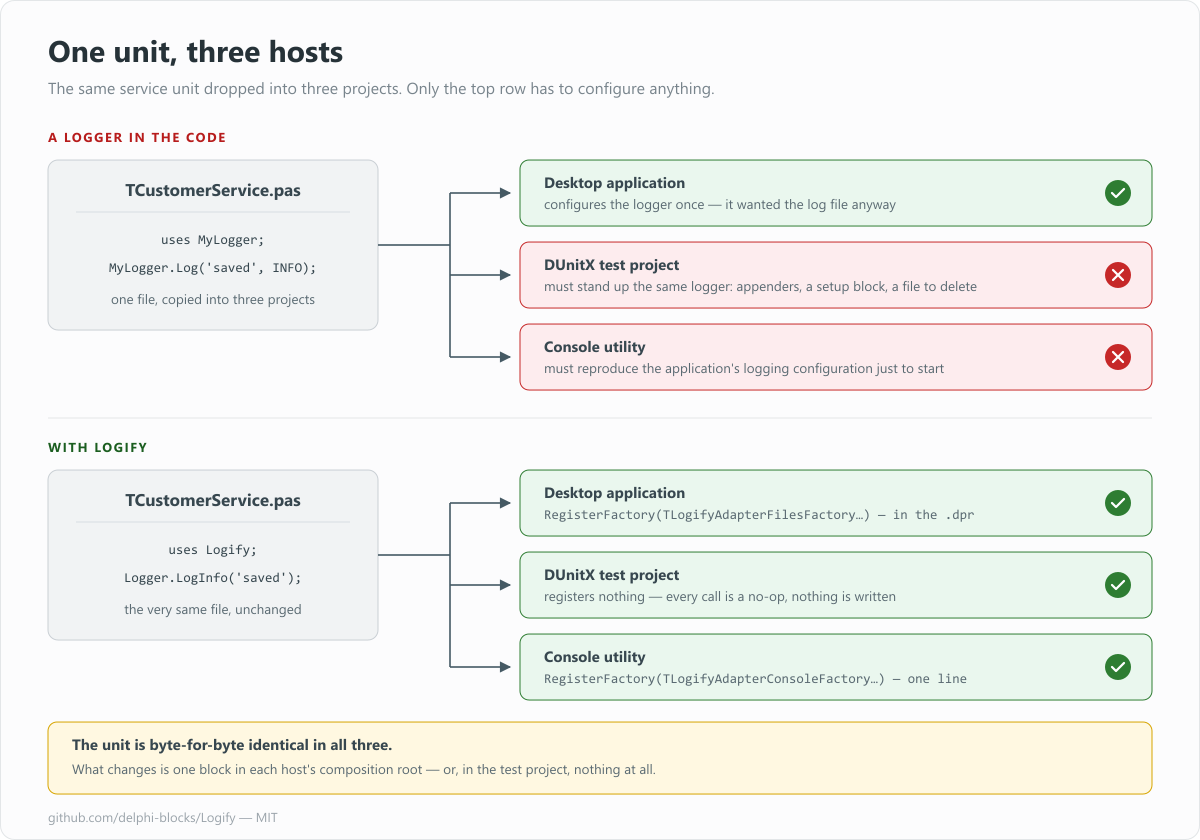Viewport: 1200px width, 840px height.
Task: Click 'Desktop application' heading above RegisterFactory FilesFactory line
Action: [x=615, y=493]
